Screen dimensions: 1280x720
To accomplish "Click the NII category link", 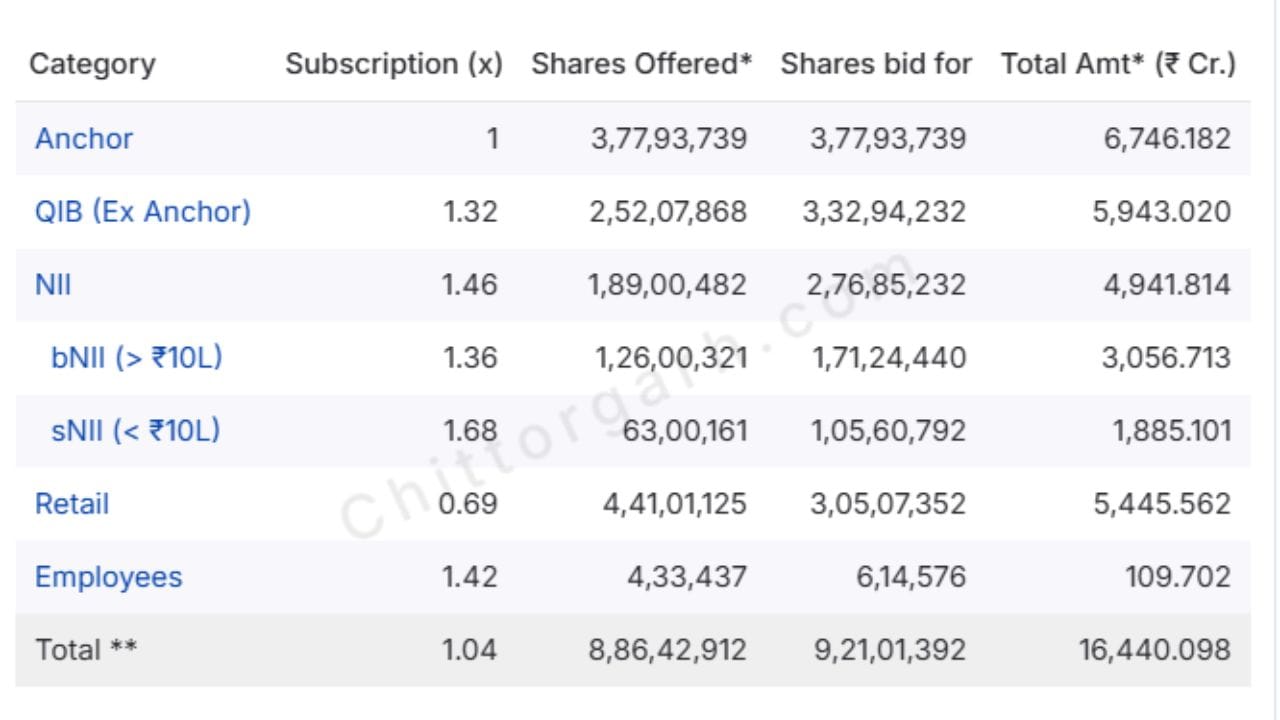I will pos(53,285).
